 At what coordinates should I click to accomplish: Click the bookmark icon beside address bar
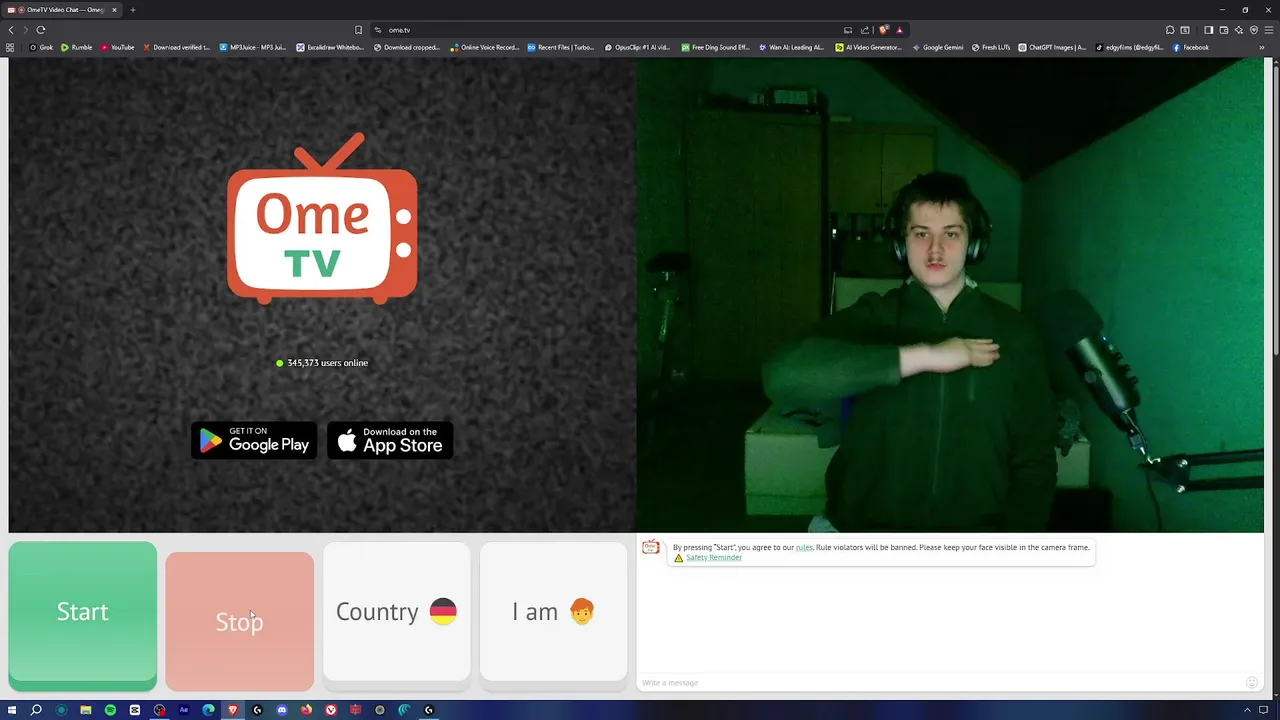coord(358,30)
